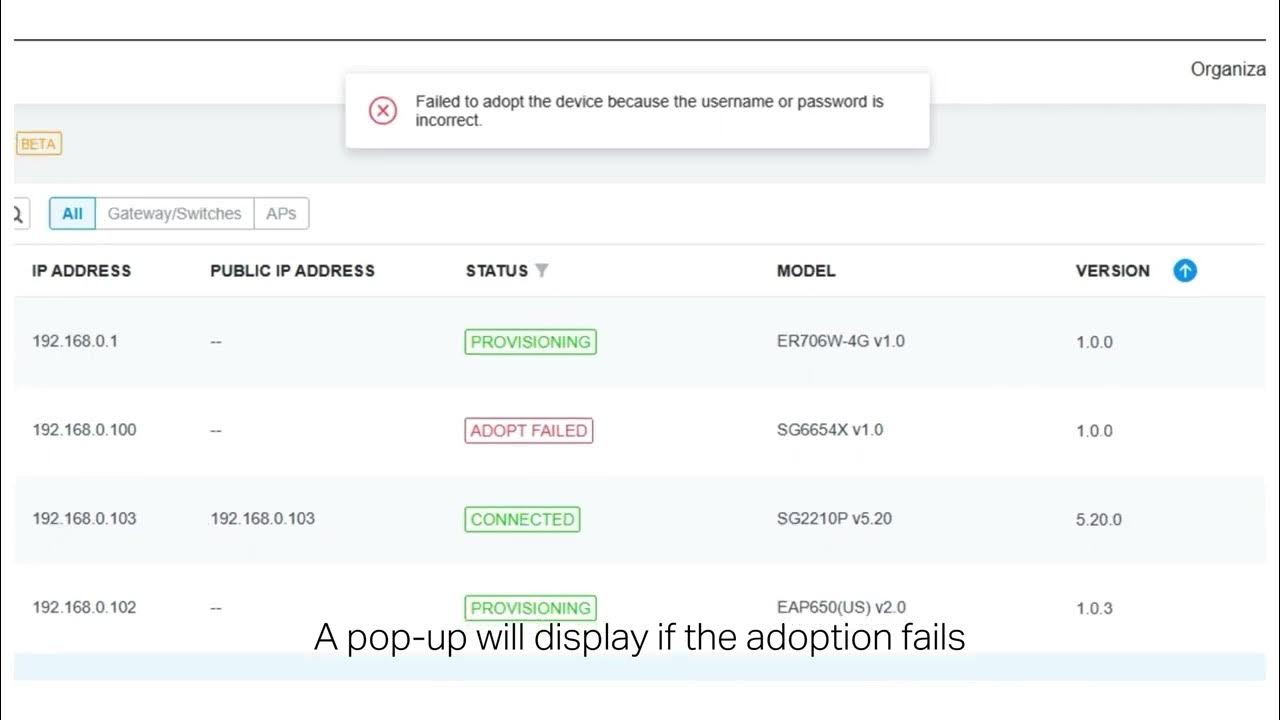Switch to the APs tab
Viewport: 1280px width, 720px height.
coord(281,213)
